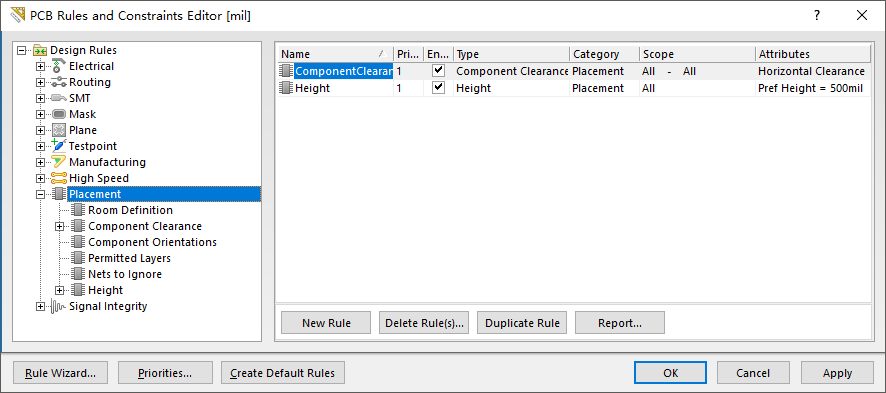Image resolution: width=886 pixels, height=393 pixels.
Task: Click the New Rule button
Action: click(326, 323)
